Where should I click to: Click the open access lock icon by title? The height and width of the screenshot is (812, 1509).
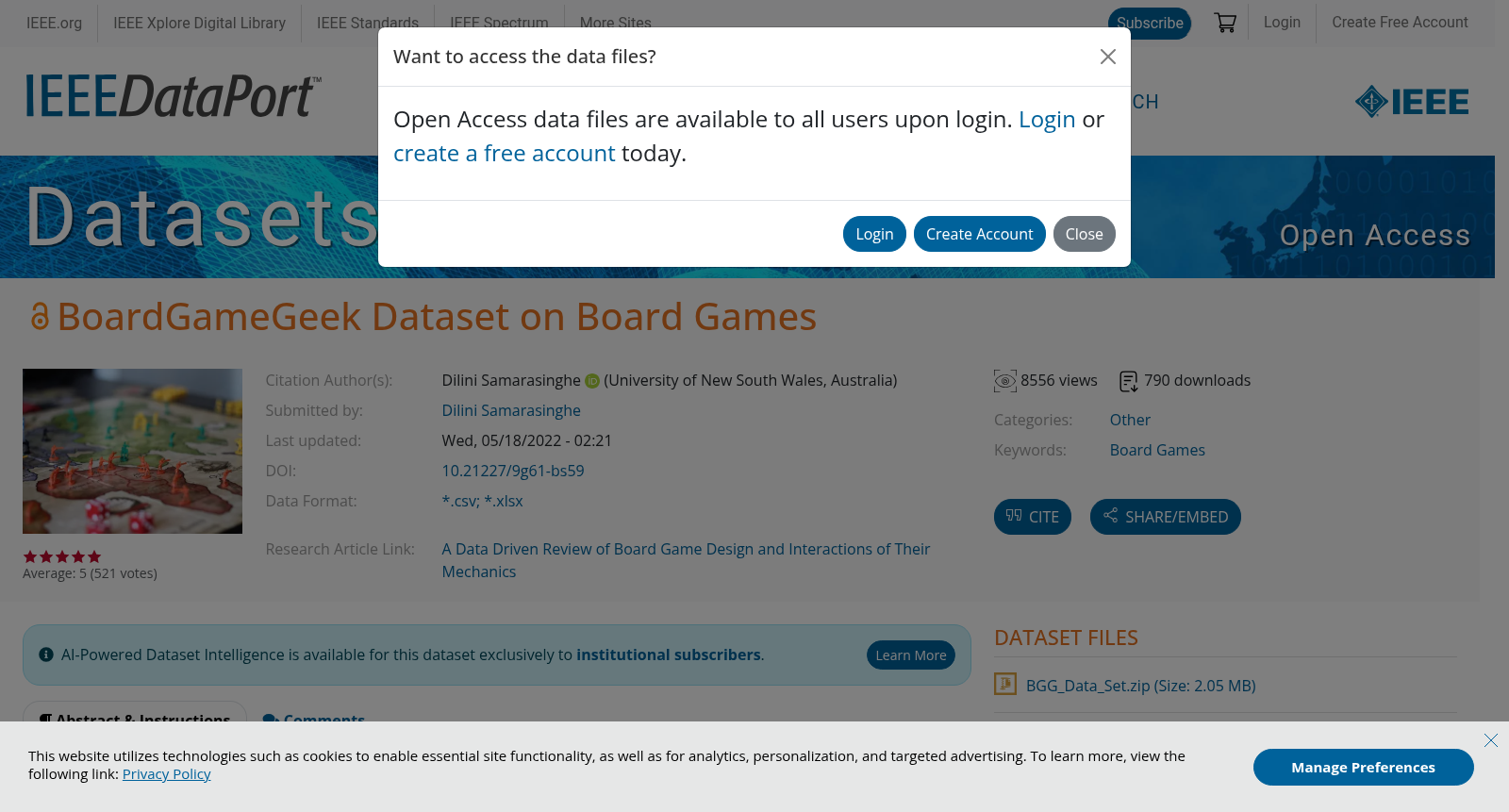tap(40, 316)
